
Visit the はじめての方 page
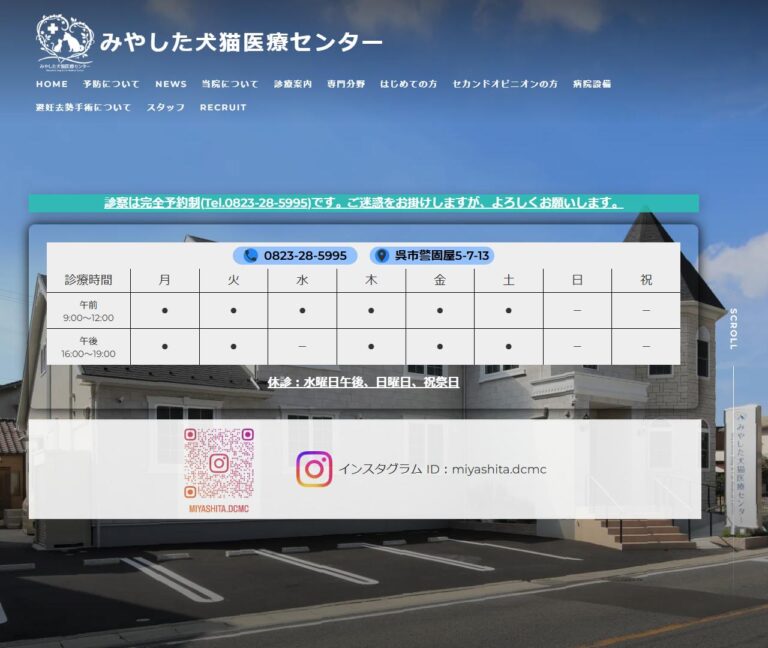(408, 84)
